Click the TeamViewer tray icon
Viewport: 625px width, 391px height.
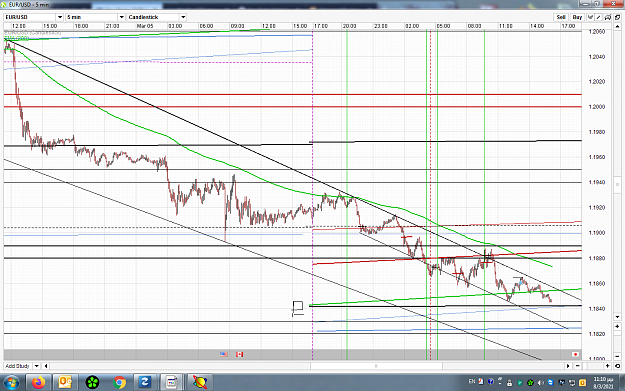(x=551, y=383)
